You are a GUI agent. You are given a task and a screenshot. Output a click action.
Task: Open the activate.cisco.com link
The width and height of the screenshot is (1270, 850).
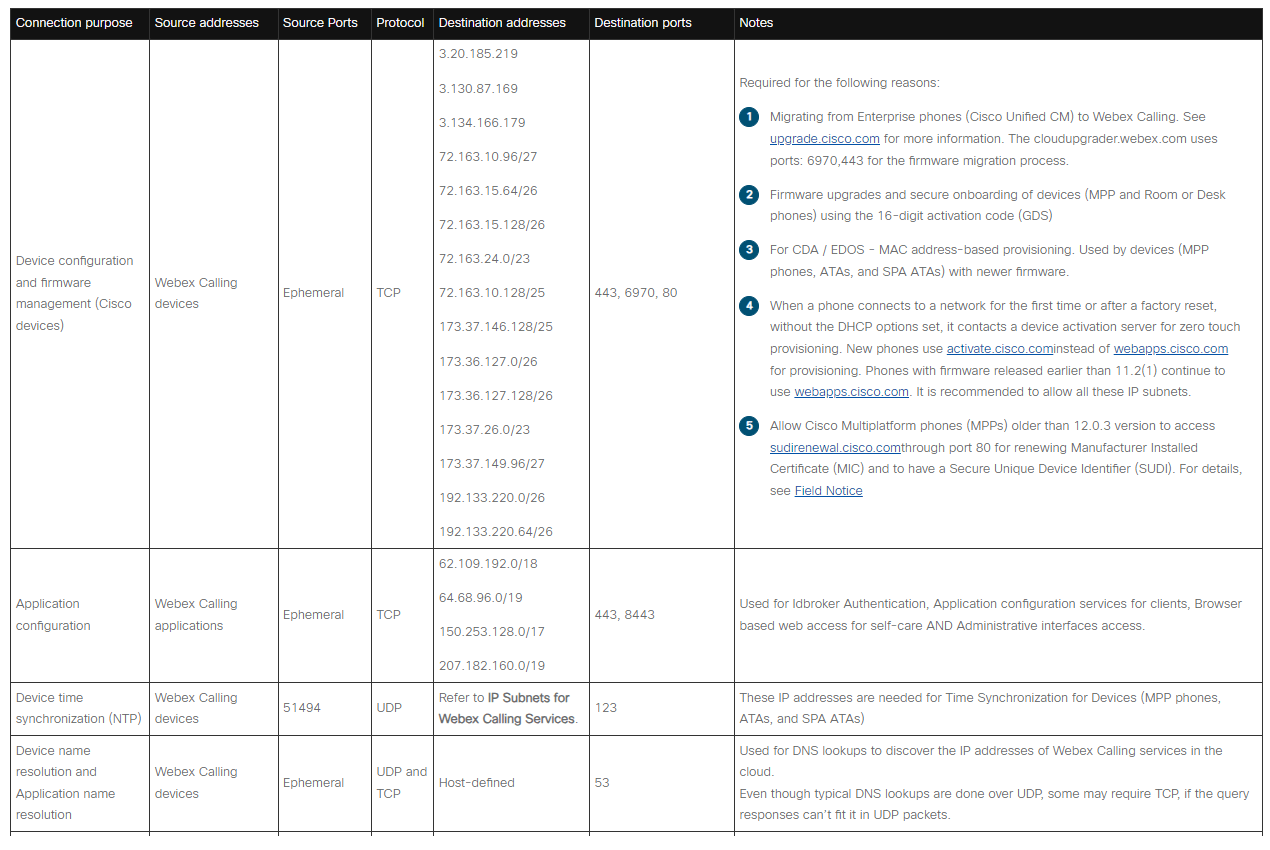pyautogui.click(x=999, y=349)
